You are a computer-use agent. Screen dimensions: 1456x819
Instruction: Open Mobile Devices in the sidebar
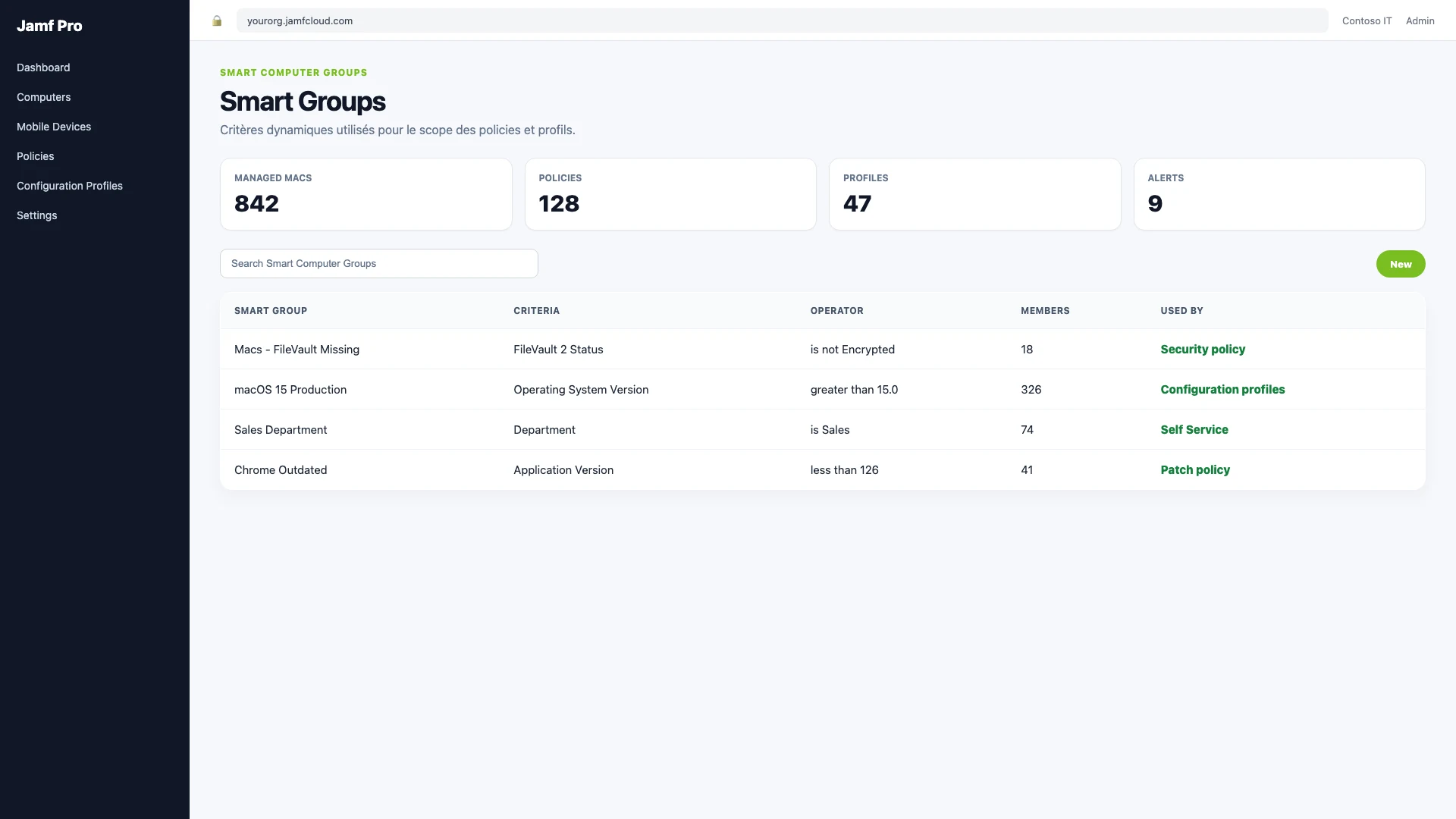pyautogui.click(x=54, y=127)
